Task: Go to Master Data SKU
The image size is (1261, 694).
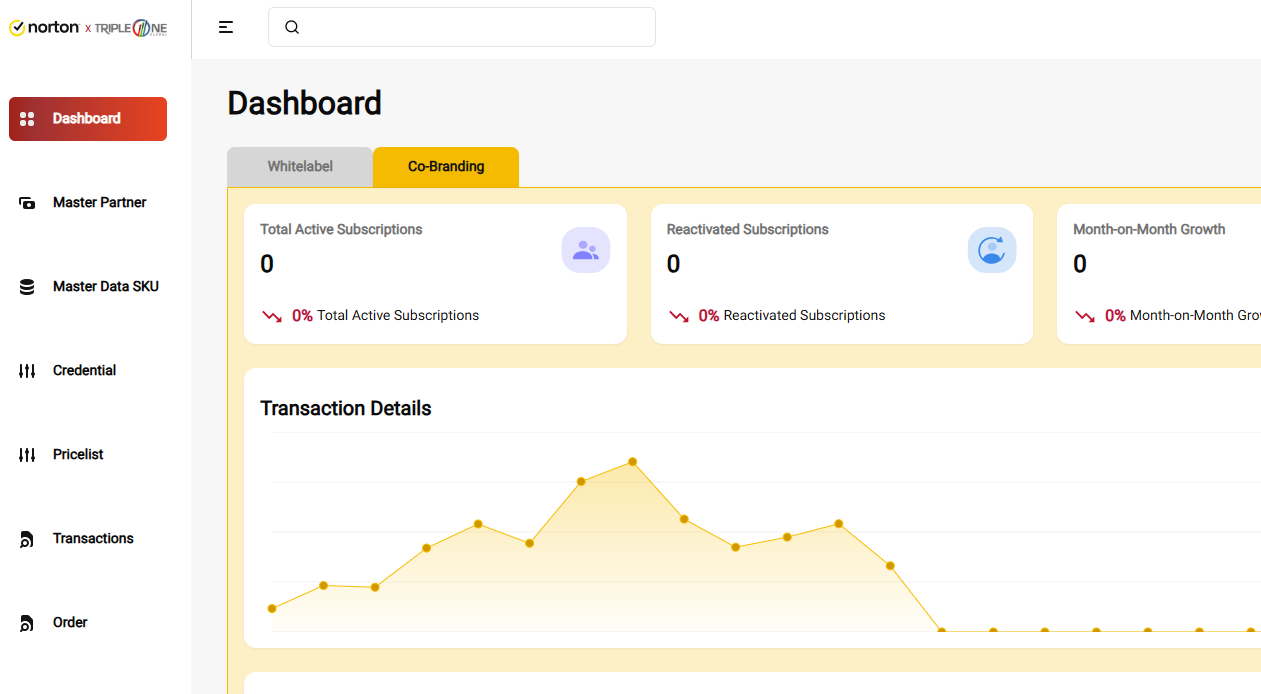Action: click(106, 287)
